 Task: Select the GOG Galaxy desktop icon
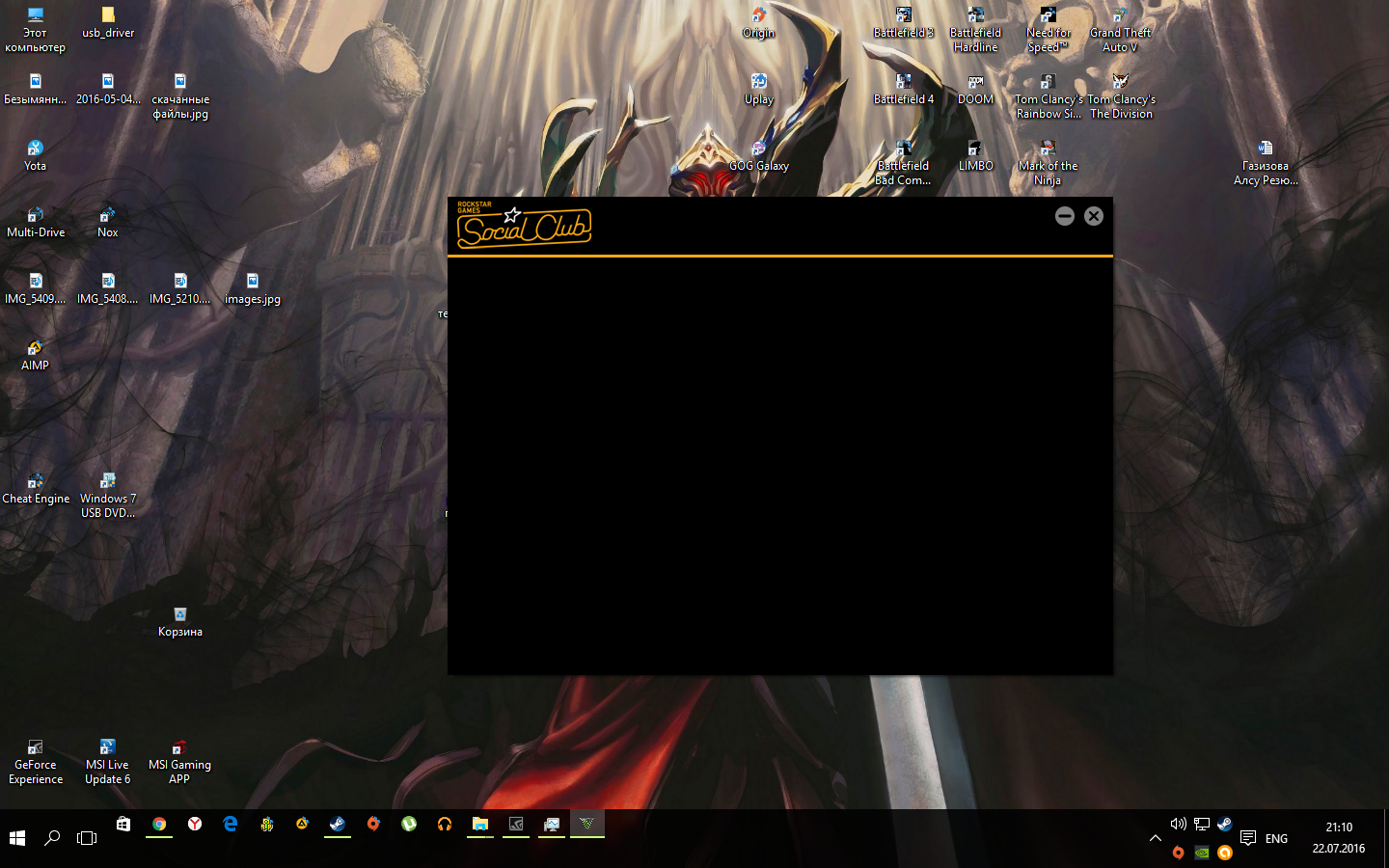759,156
